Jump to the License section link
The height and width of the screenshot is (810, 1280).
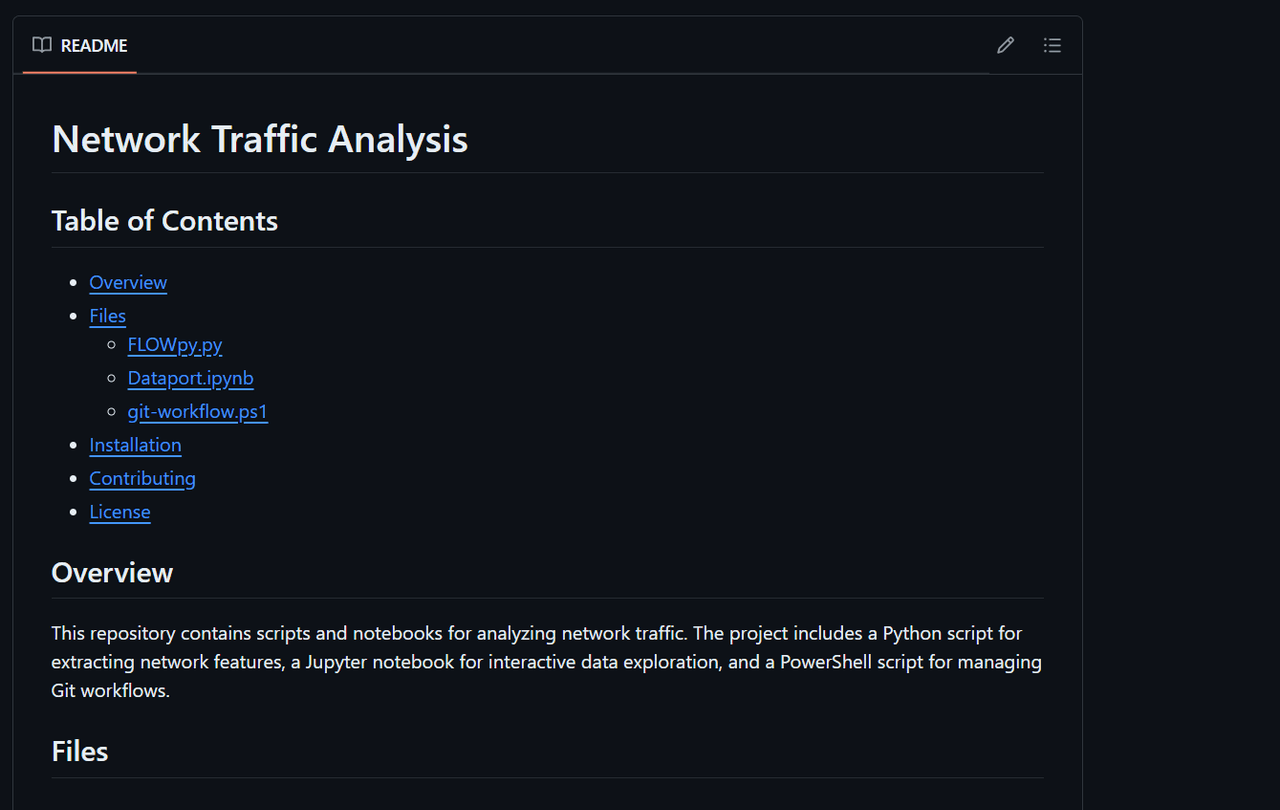[x=120, y=512]
